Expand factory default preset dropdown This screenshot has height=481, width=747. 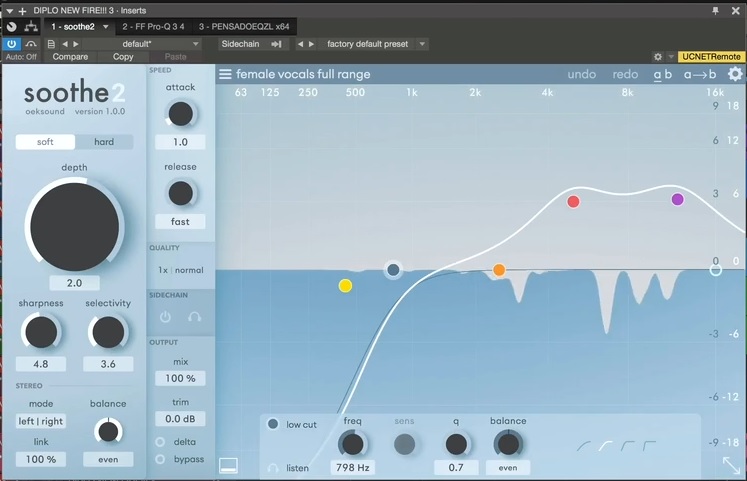coord(422,44)
